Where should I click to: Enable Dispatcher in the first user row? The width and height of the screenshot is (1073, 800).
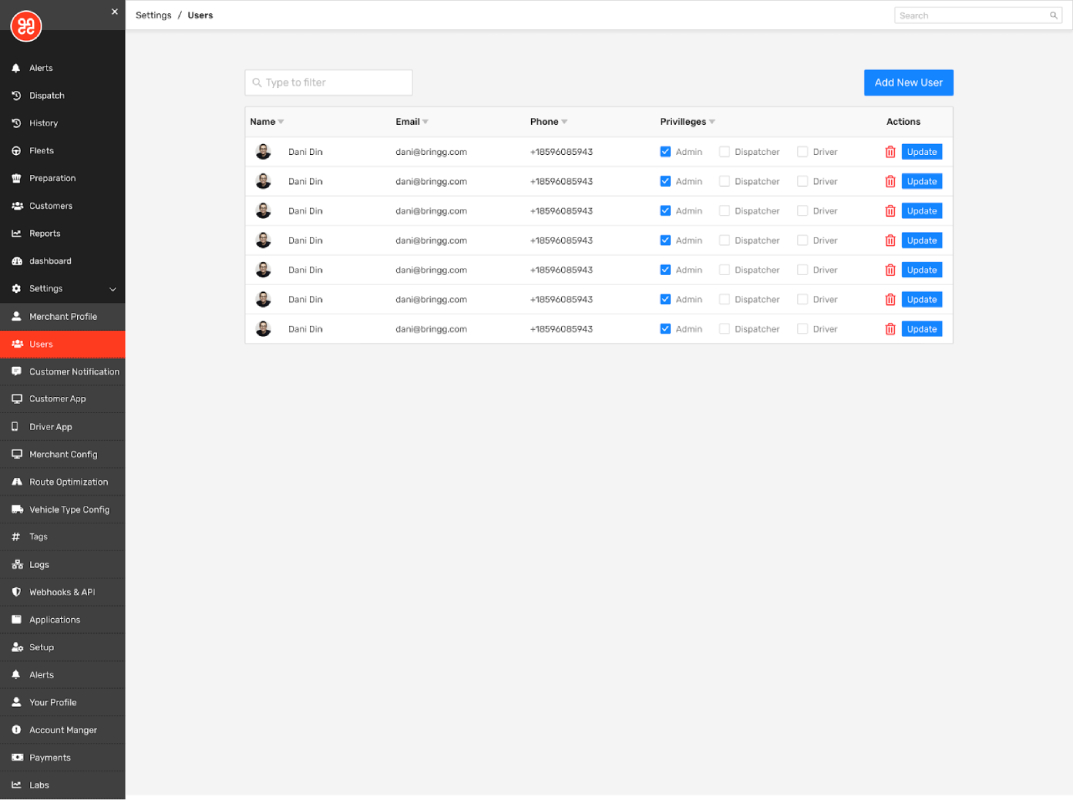724,152
